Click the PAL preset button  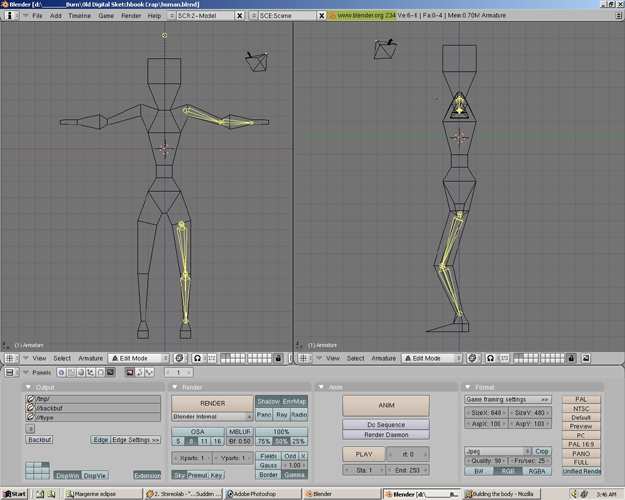coord(581,399)
